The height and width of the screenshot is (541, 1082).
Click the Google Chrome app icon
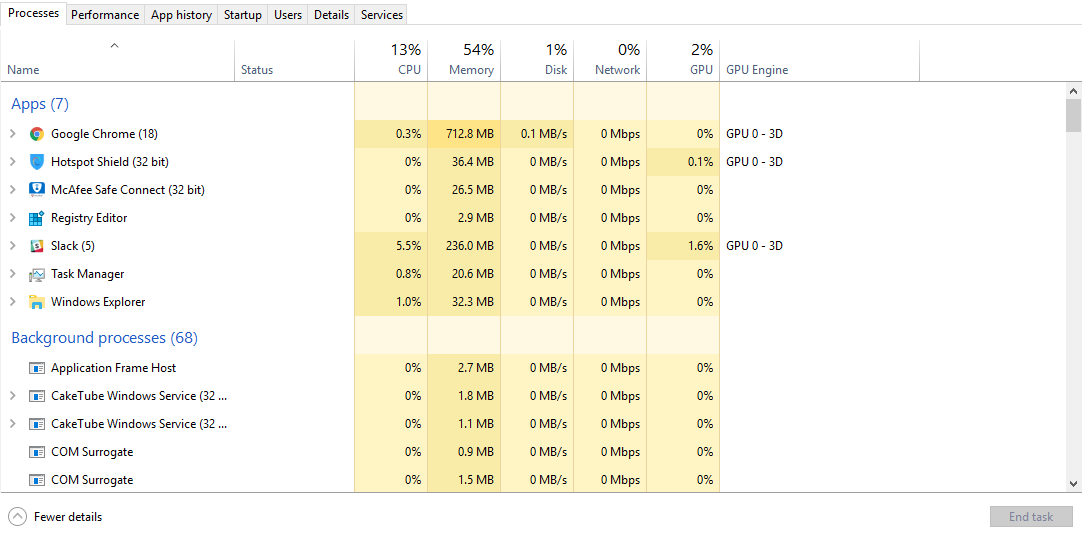[37, 134]
